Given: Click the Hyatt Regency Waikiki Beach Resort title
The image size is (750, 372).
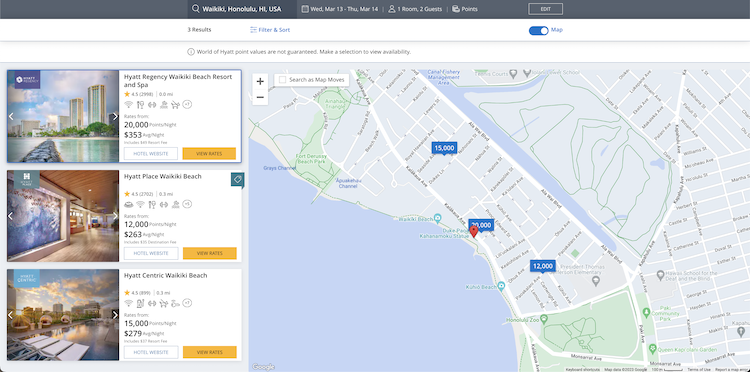Looking at the screenshot, I should point(178,80).
